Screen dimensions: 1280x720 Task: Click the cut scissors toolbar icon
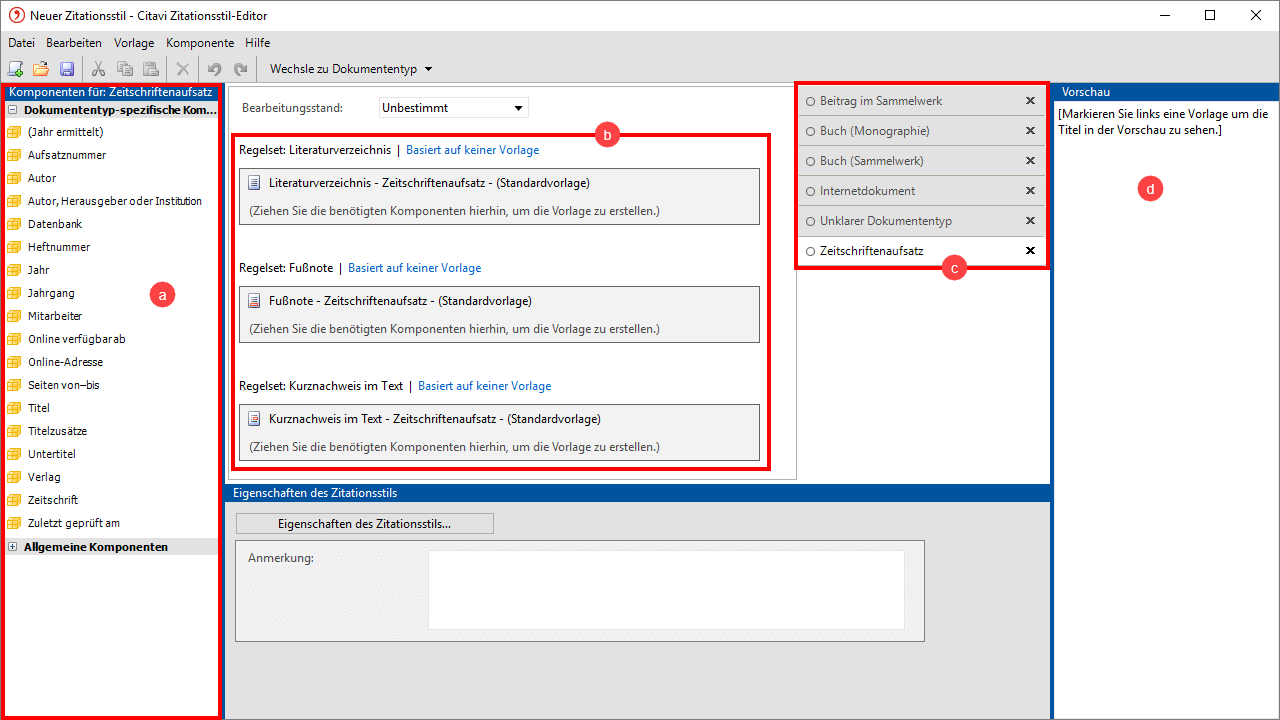click(x=98, y=69)
